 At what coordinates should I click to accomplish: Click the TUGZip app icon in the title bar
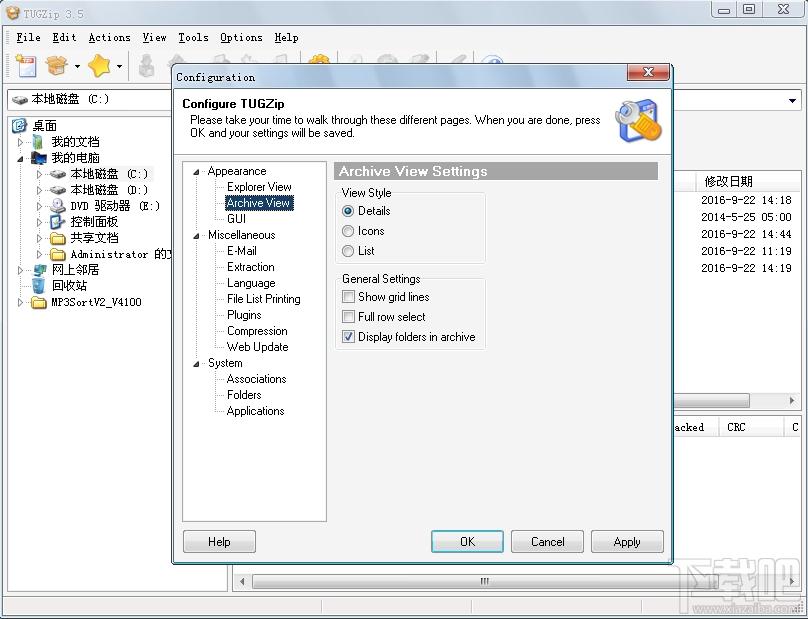click(x=12, y=12)
